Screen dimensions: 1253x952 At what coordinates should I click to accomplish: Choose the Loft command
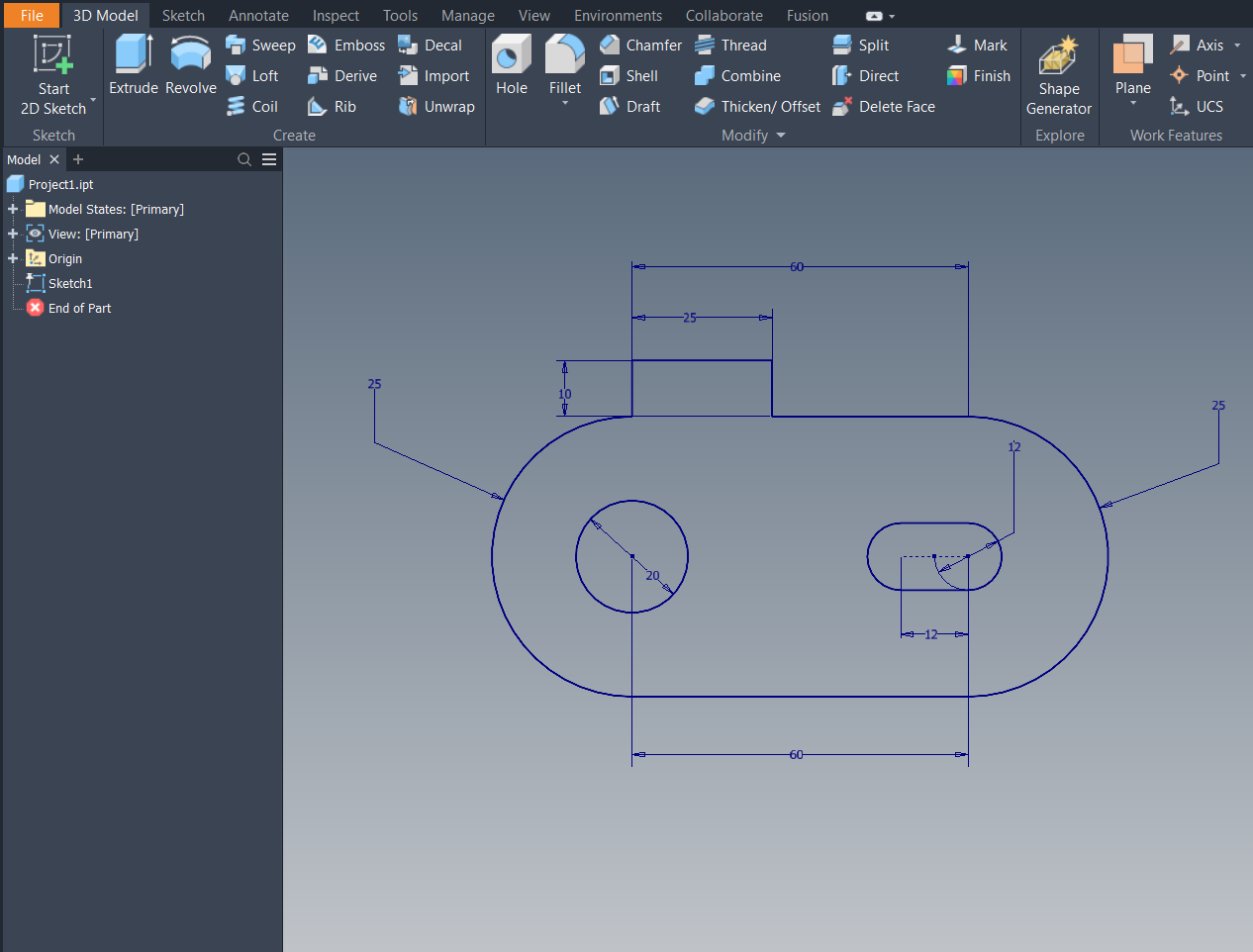coord(252,76)
